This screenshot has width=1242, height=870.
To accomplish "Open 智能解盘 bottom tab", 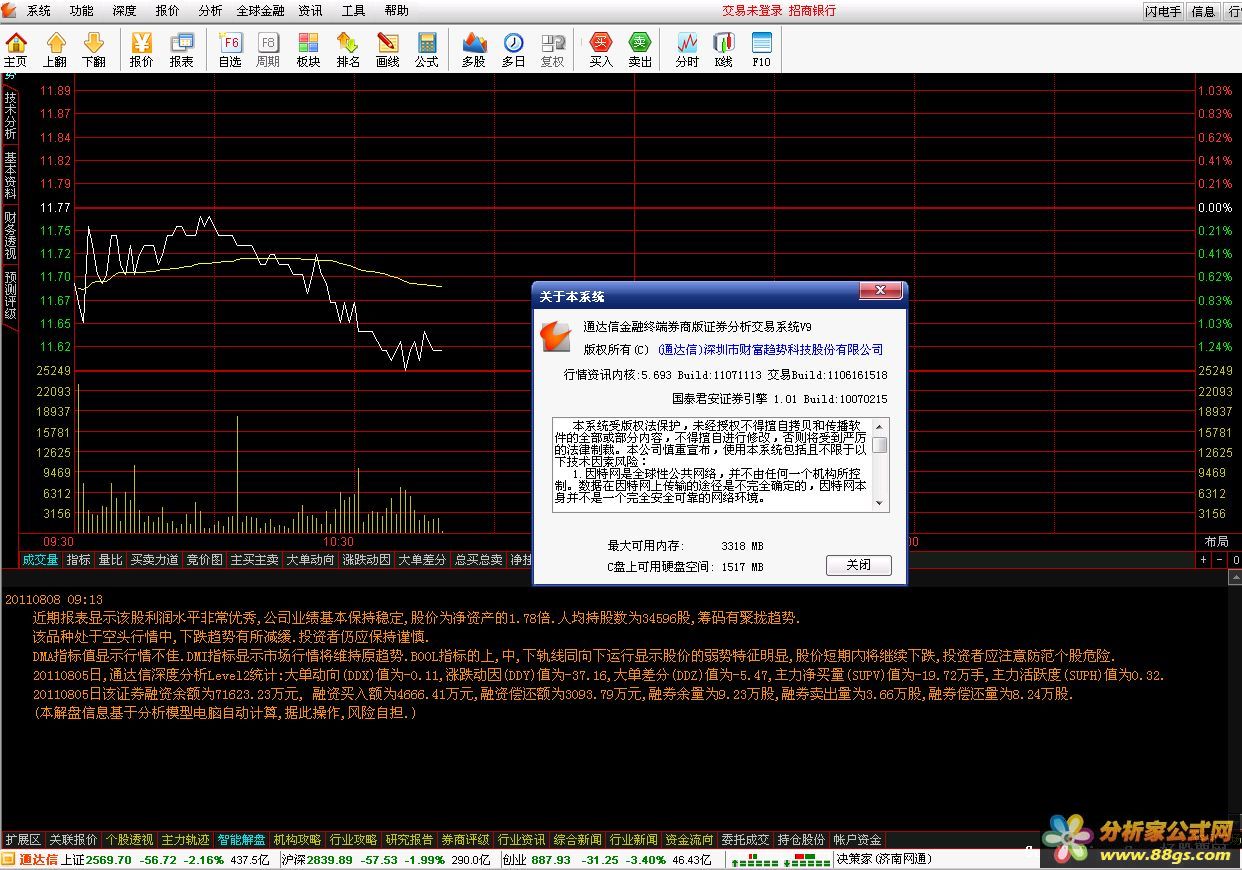I will (241, 840).
